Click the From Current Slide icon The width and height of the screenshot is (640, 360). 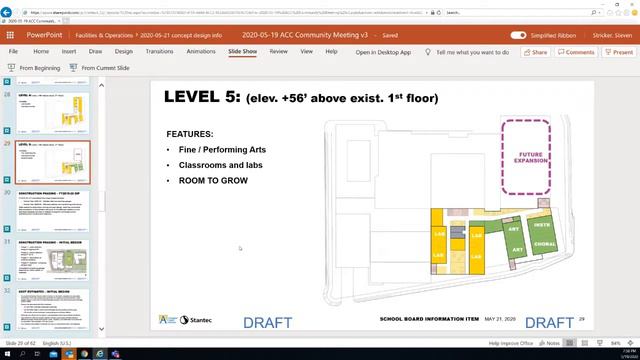point(73,68)
